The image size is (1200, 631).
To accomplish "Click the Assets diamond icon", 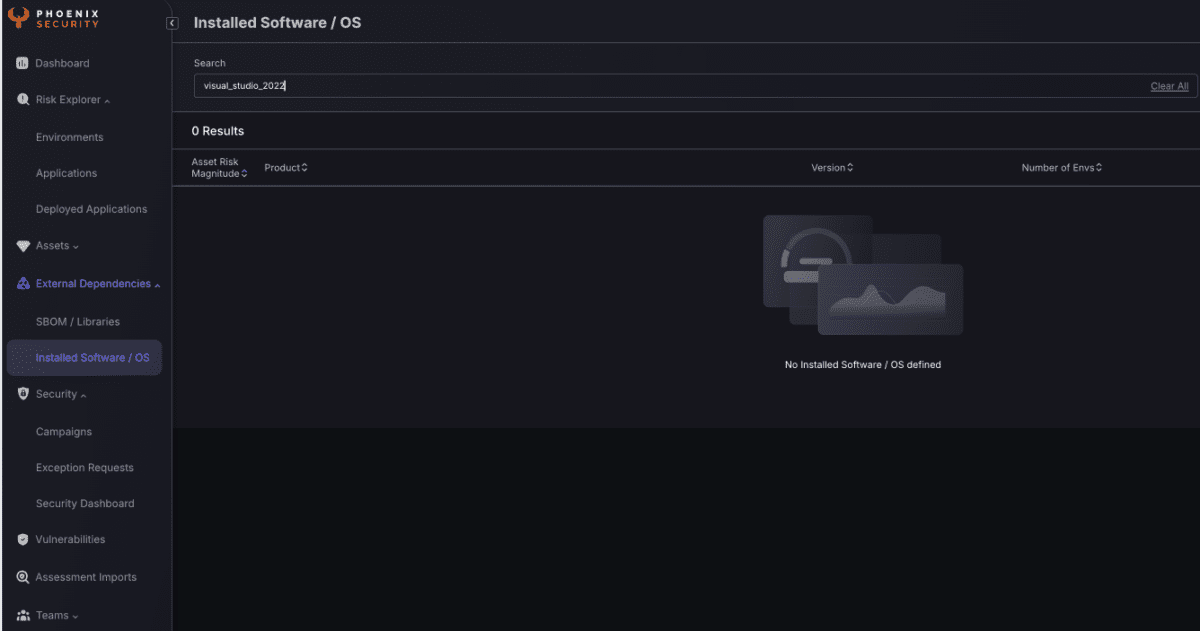I will pos(23,246).
